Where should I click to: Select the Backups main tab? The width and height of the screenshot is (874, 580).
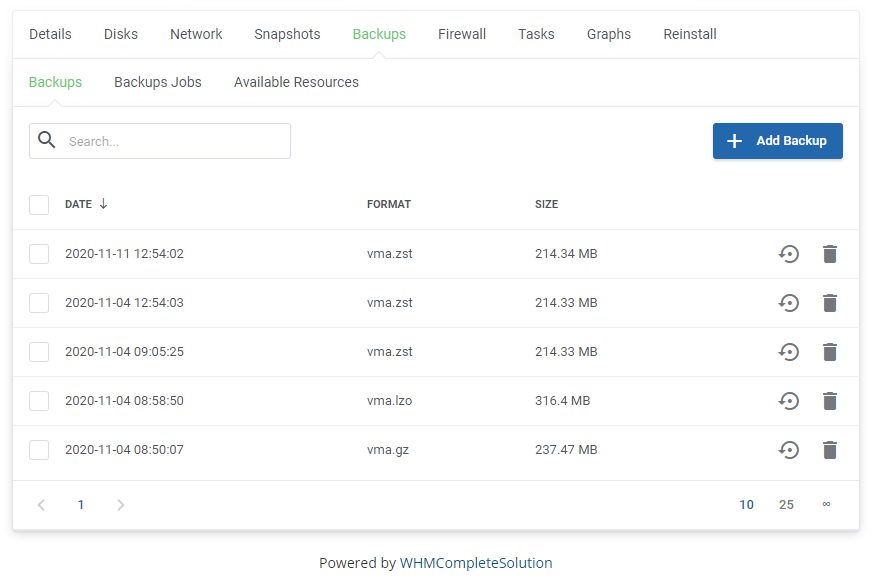coord(380,34)
